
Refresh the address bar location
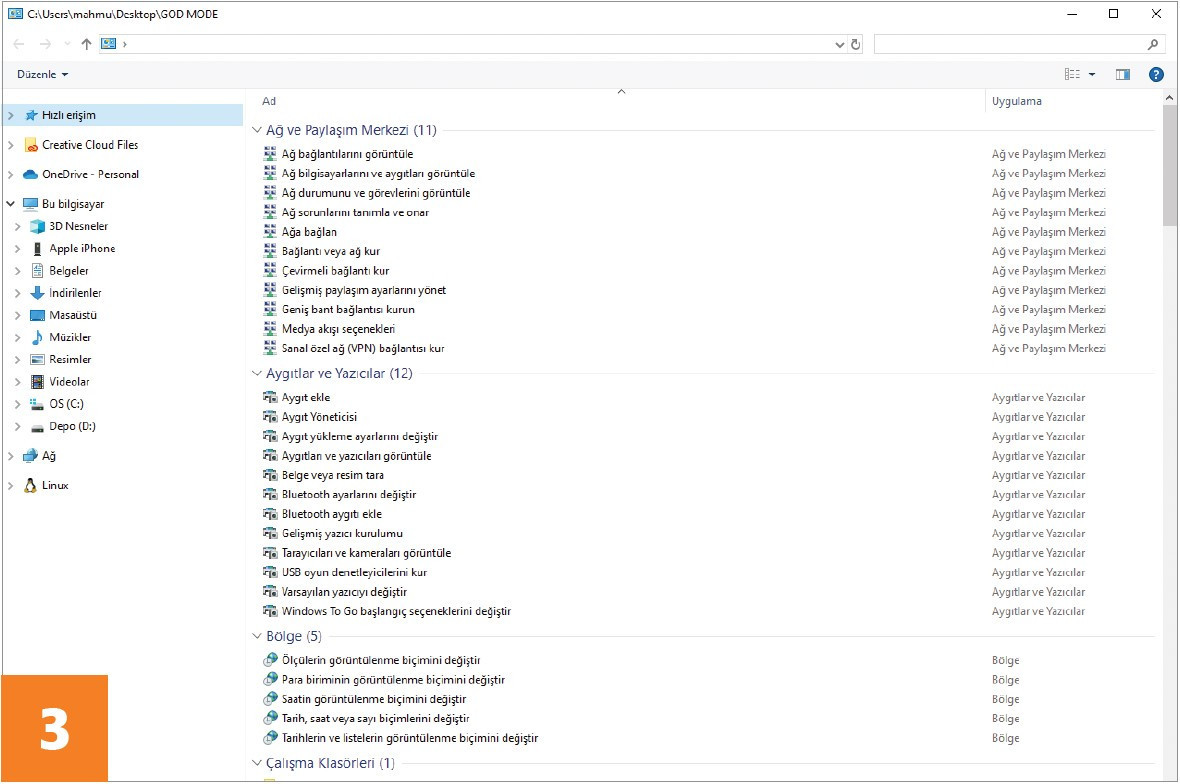pyautogui.click(x=856, y=44)
